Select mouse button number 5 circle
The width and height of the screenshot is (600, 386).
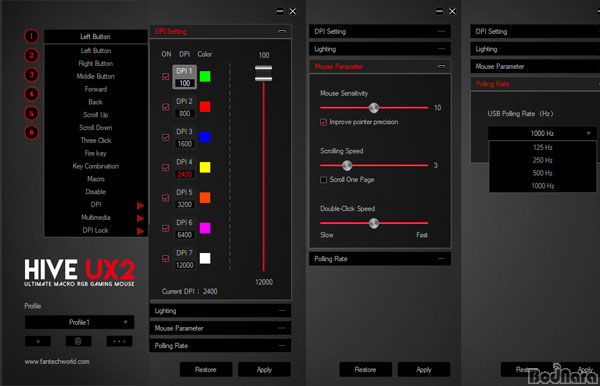coord(31,113)
